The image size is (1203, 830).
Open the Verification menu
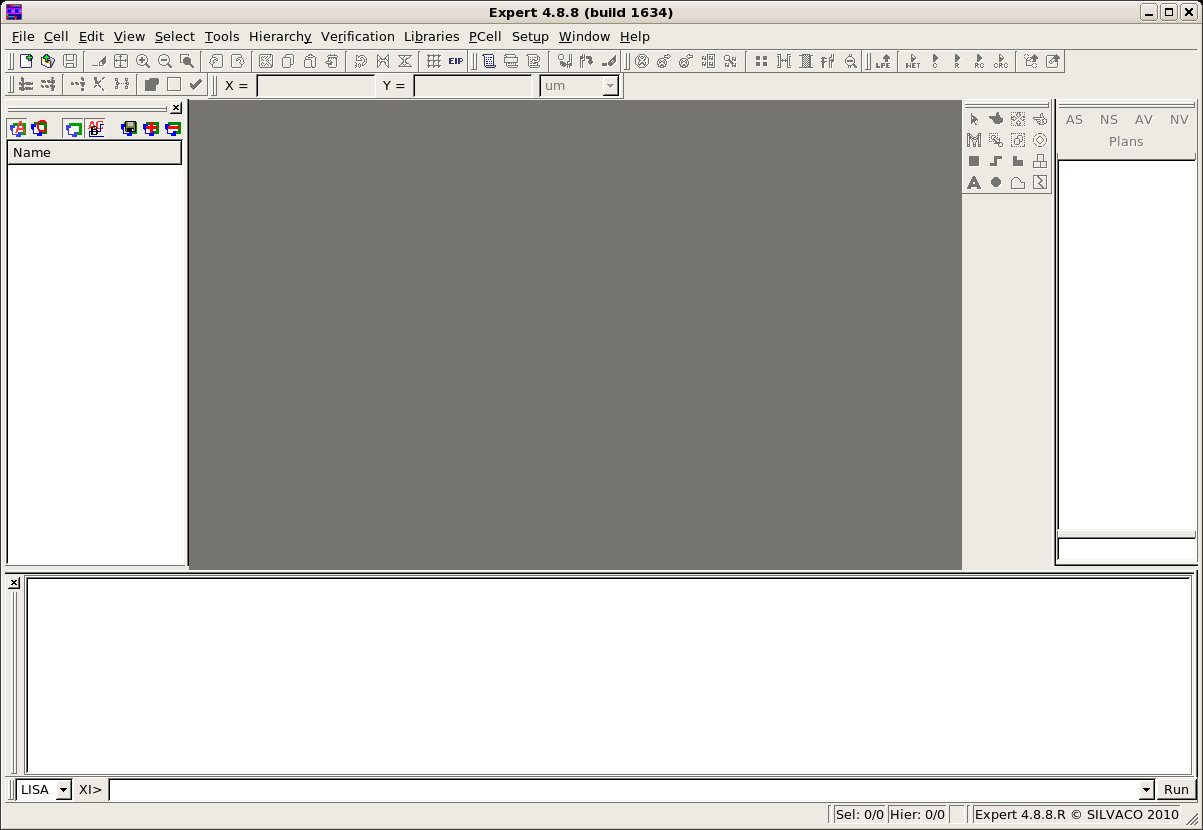(357, 36)
